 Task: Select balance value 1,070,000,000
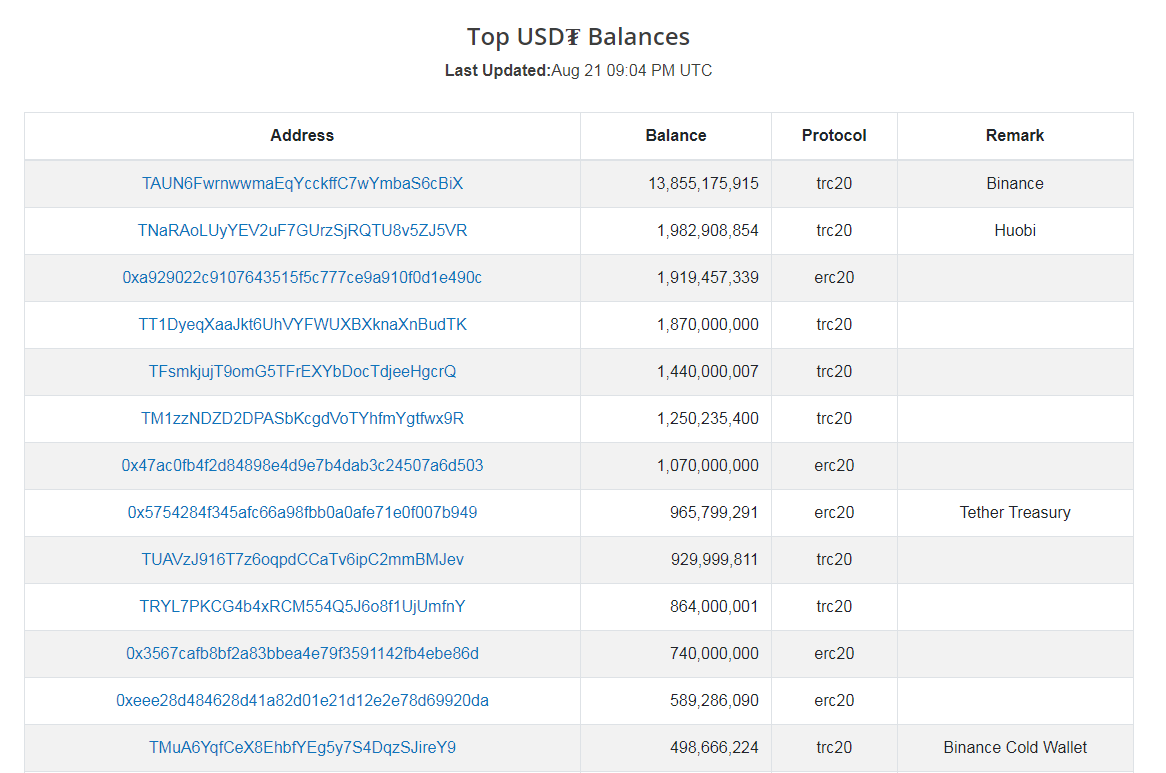708,465
